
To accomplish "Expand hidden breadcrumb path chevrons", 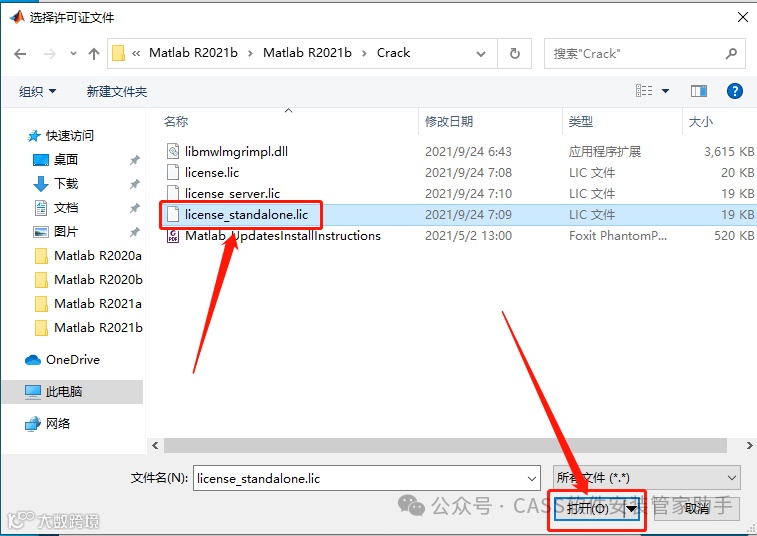I will pos(136,53).
